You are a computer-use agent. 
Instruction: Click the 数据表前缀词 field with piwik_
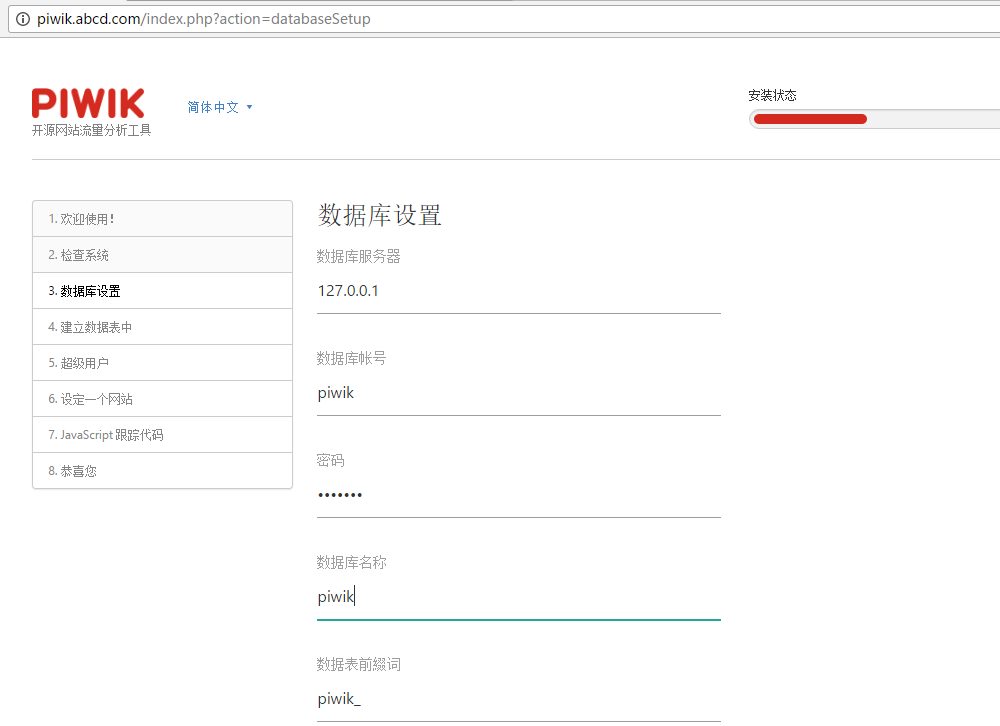(x=518, y=700)
